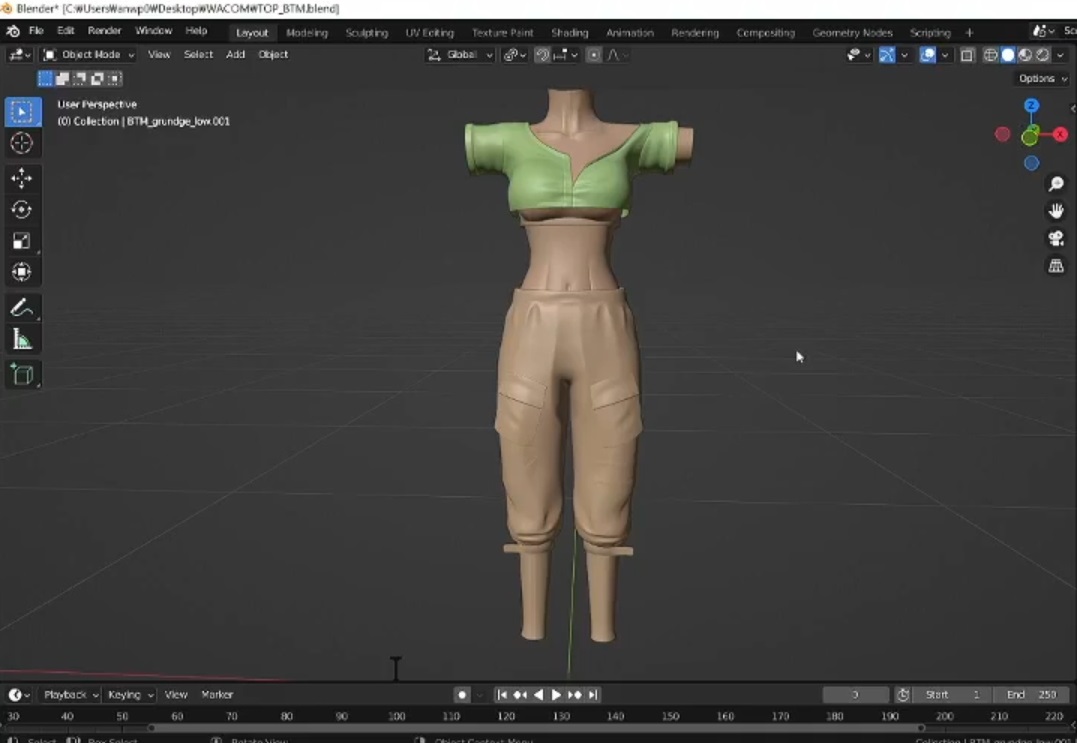Open the Edit menu
The image size is (1077, 743).
65,31
